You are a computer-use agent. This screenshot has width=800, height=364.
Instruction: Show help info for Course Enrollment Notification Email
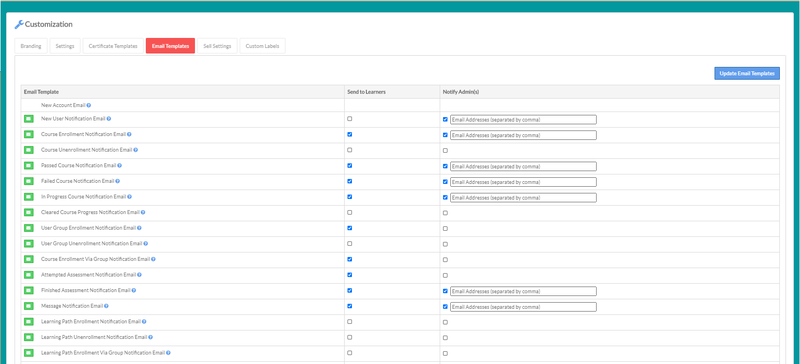129,134
